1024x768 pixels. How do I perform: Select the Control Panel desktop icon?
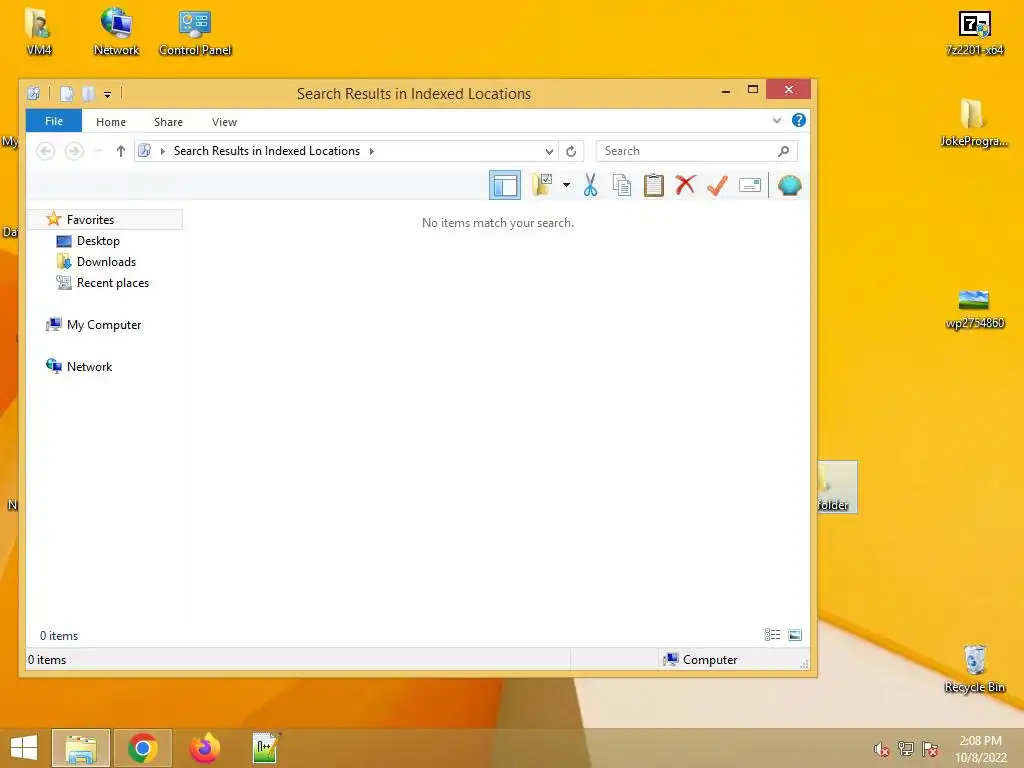point(195,31)
